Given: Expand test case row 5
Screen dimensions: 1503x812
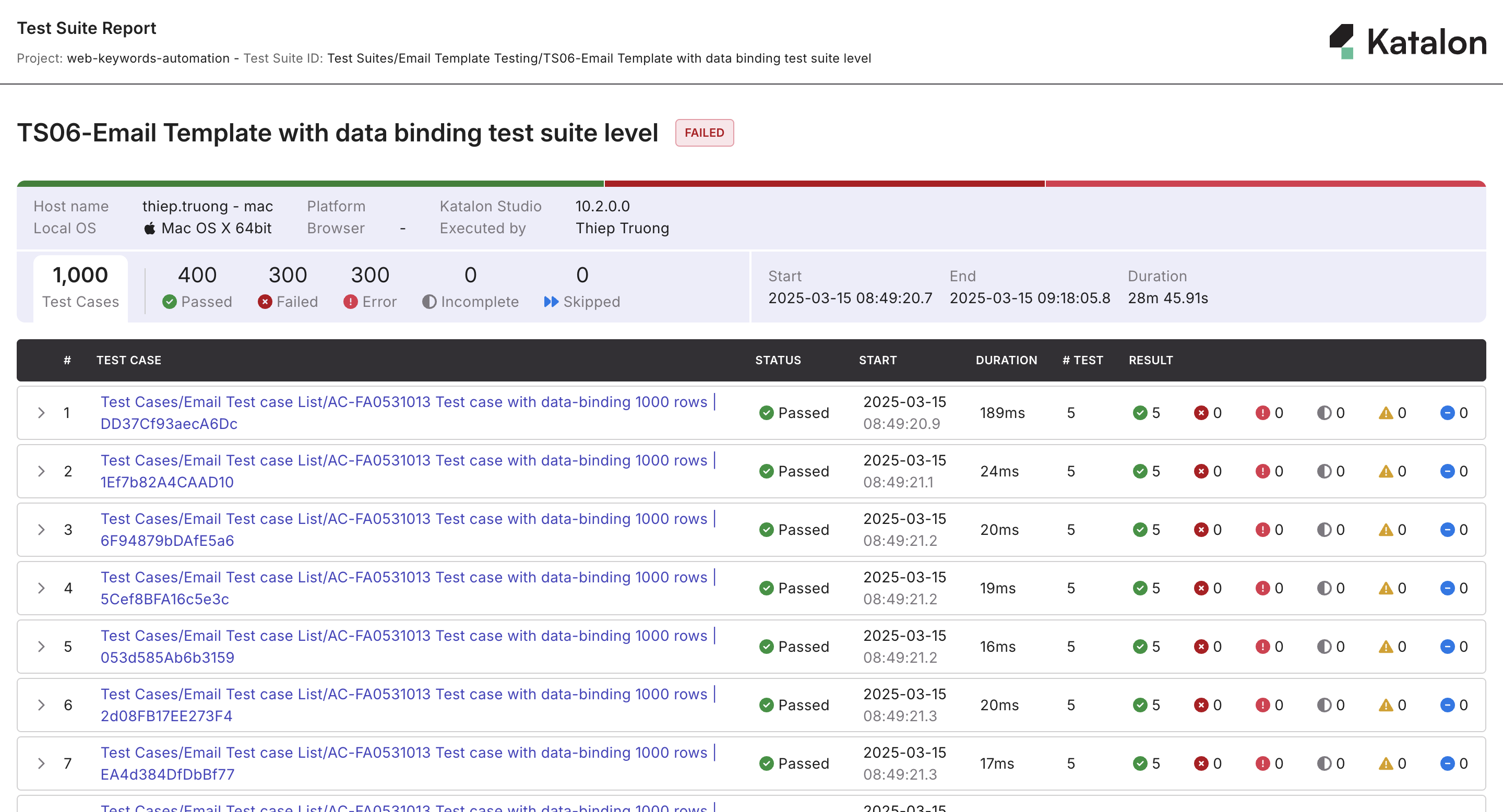Looking at the screenshot, I should tap(41, 647).
